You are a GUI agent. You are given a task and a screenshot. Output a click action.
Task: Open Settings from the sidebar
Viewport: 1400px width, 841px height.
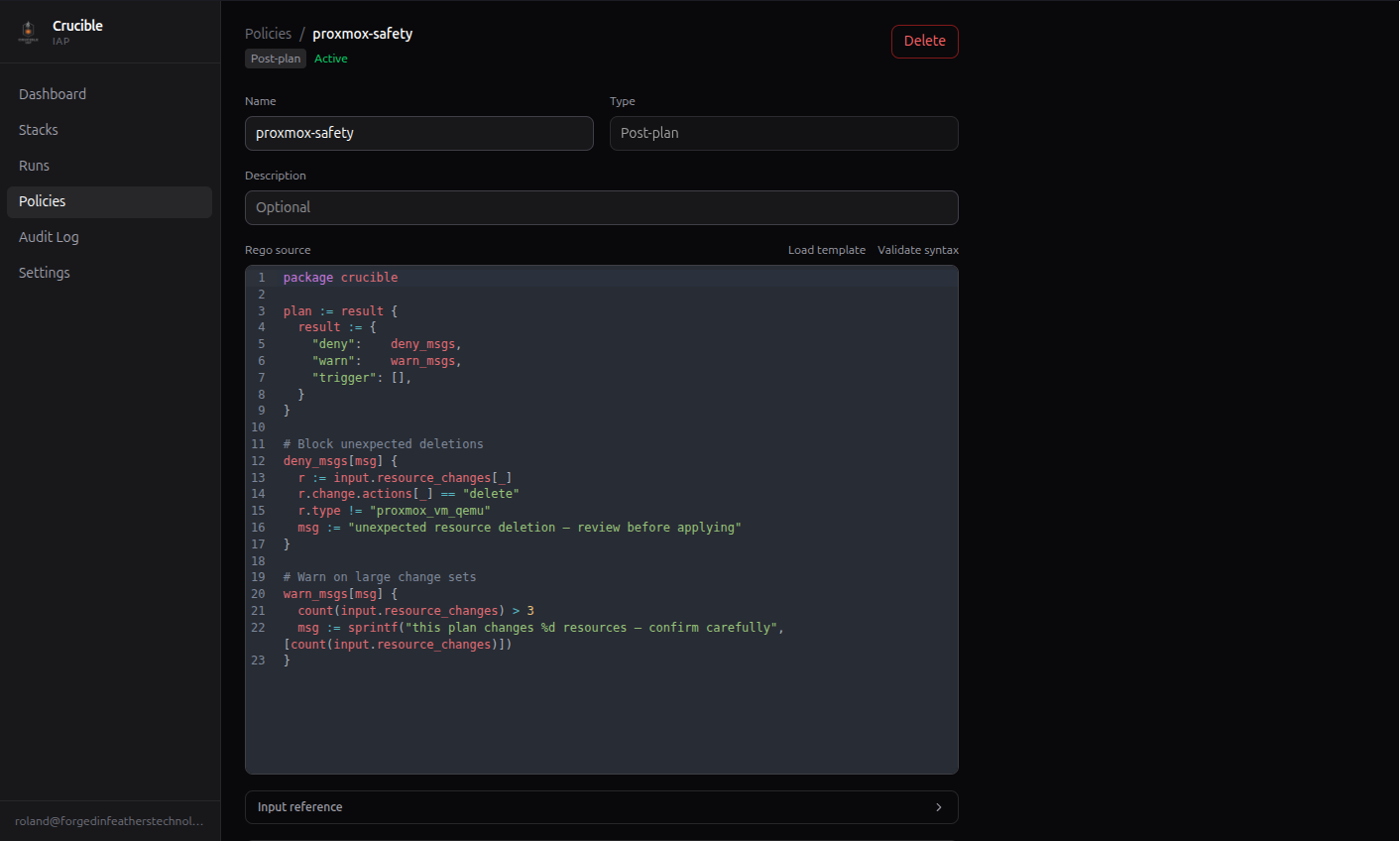(44, 272)
